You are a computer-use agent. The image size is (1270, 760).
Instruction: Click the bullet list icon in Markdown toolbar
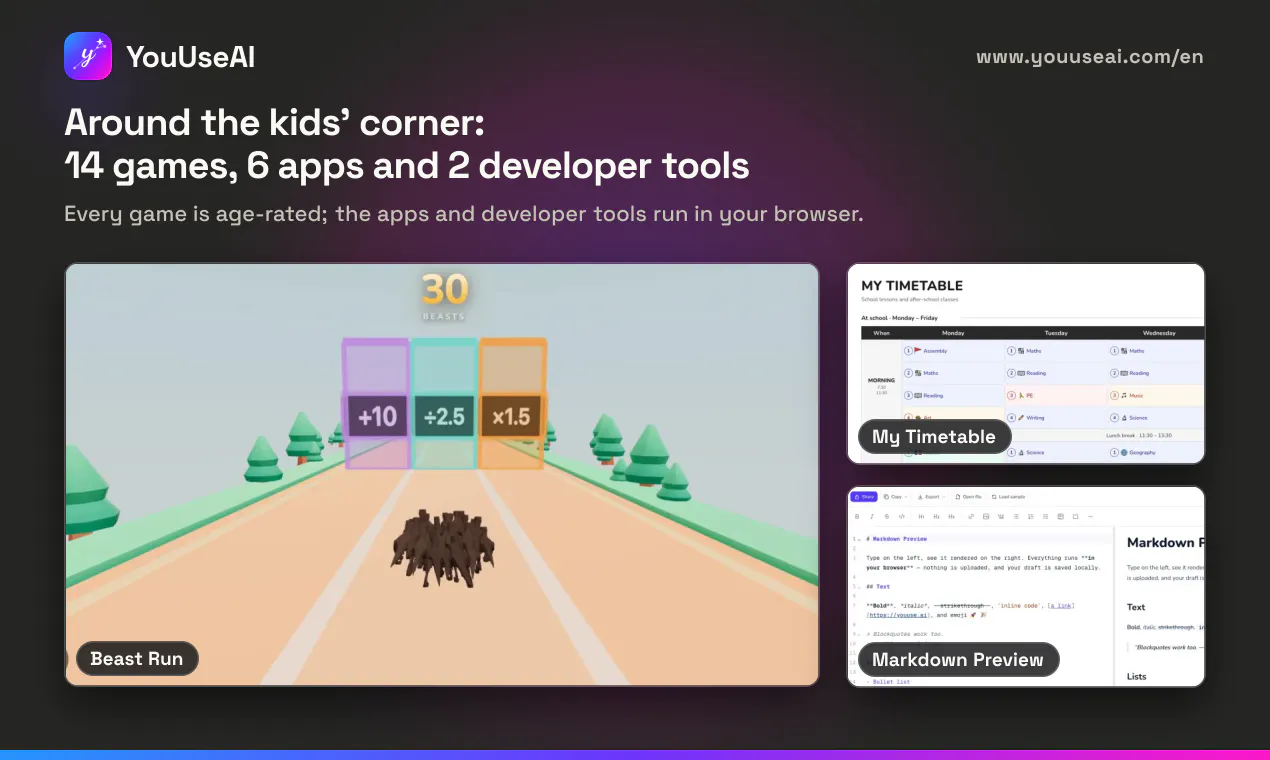pyautogui.click(x=1016, y=516)
